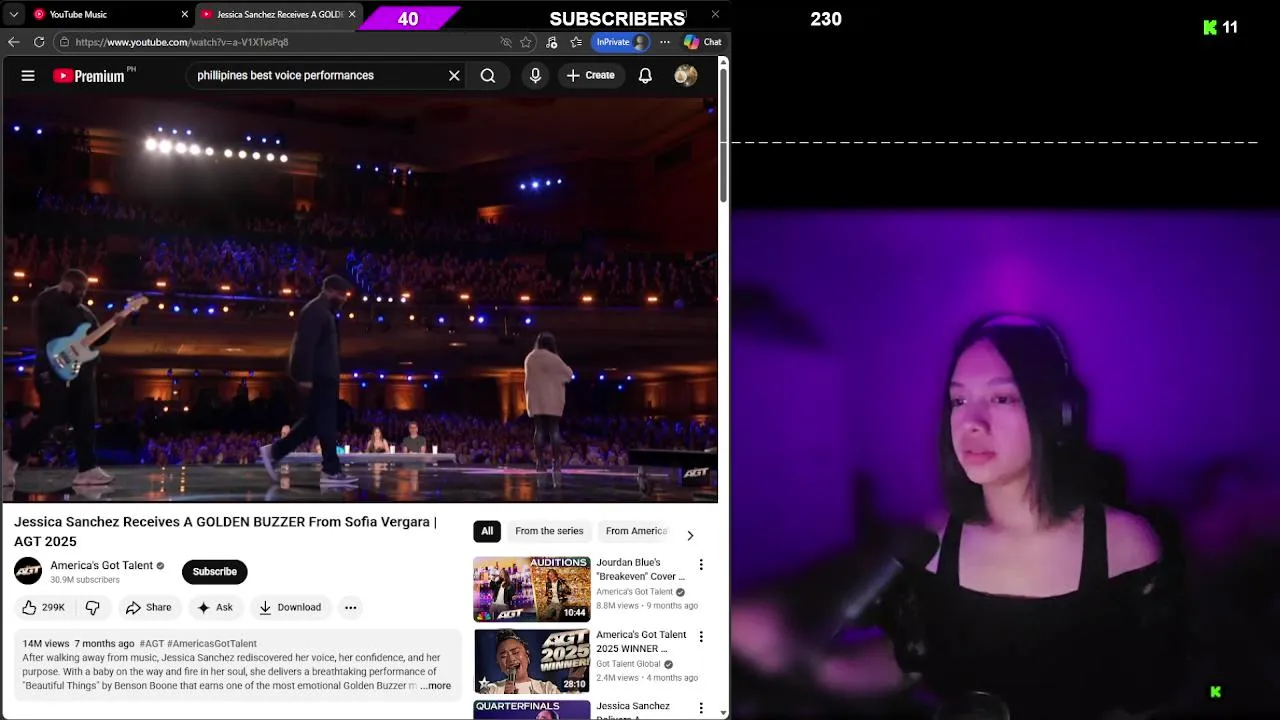Download this video
Viewport: 1280px width, 720px height.
click(x=290, y=607)
